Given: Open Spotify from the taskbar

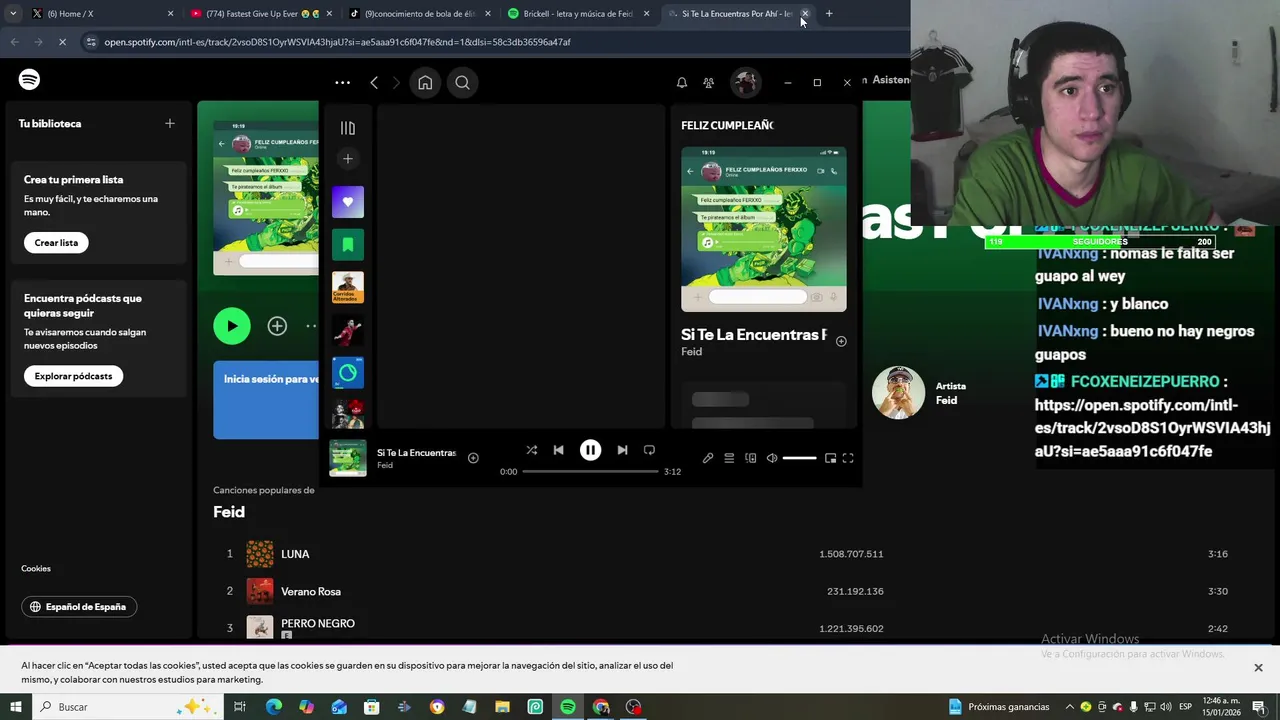Looking at the screenshot, I should [568, 707].
